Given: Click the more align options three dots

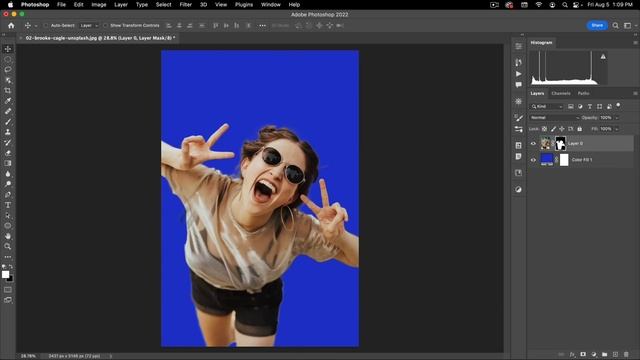Looking at the screenshot, I should [262, 25].
